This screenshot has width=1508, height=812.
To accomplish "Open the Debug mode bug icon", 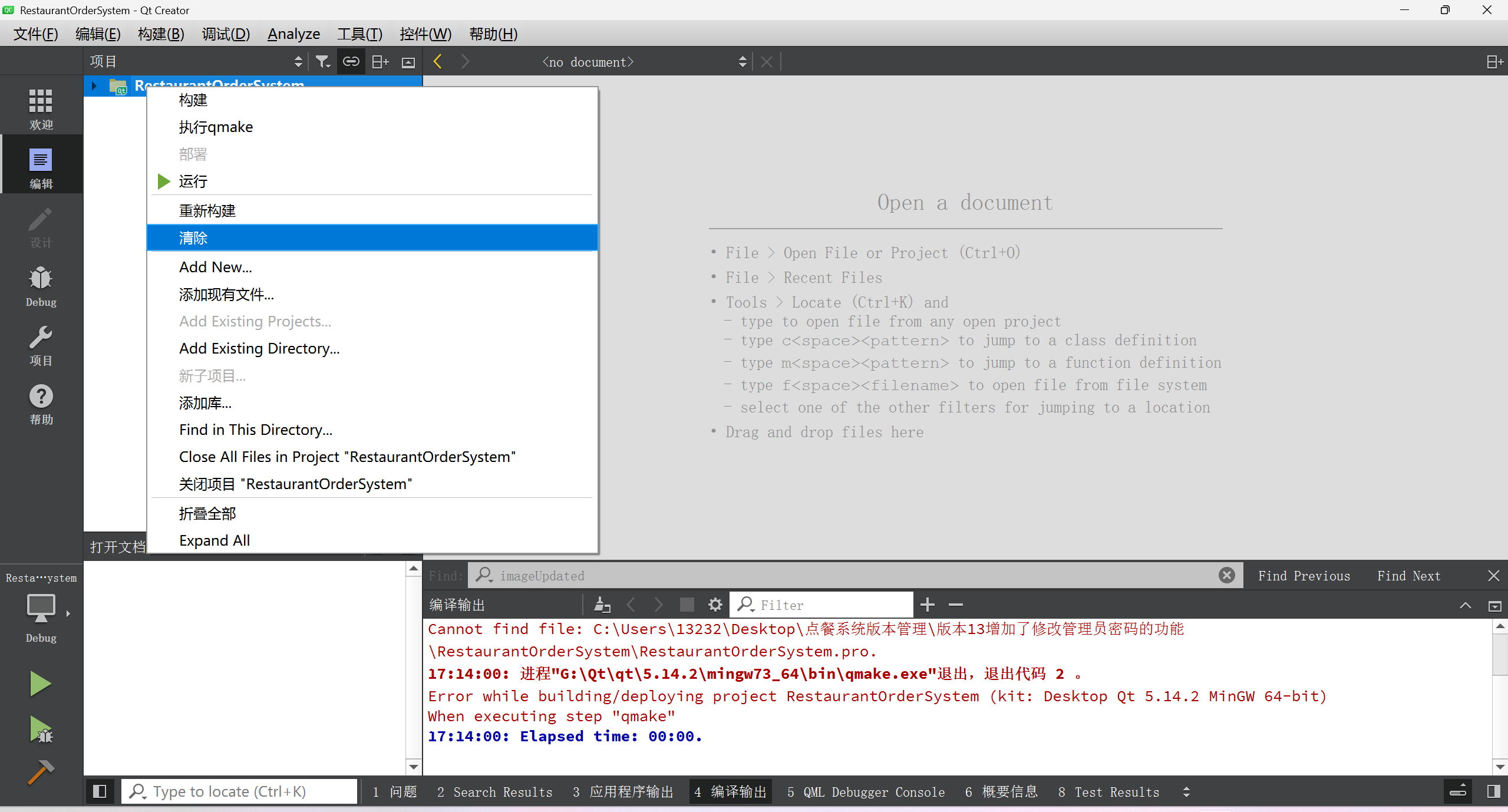I will click(x=41, y=286).
